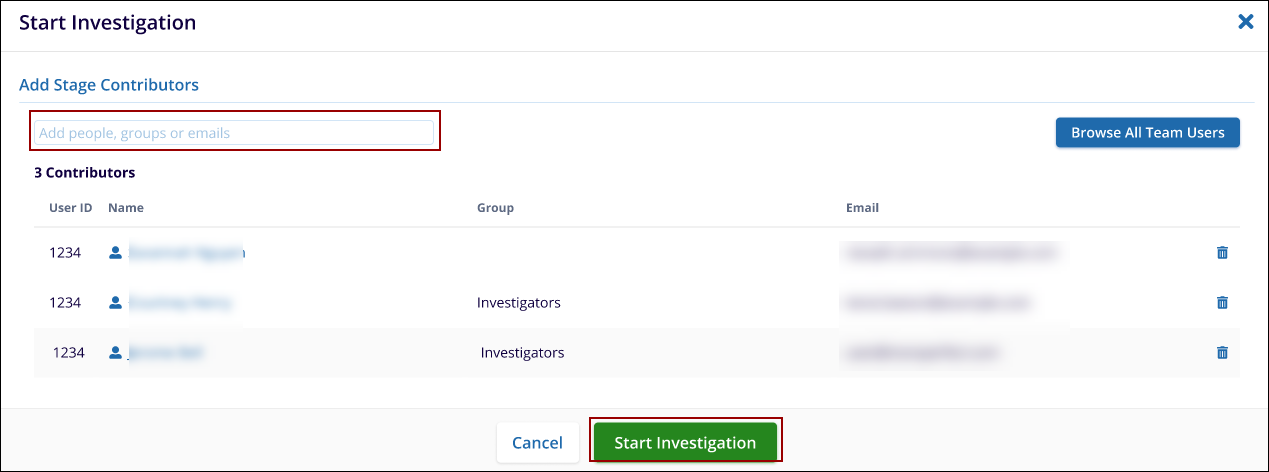
Task: Open Browse All Team Users
Action: tap(1147, 133)
